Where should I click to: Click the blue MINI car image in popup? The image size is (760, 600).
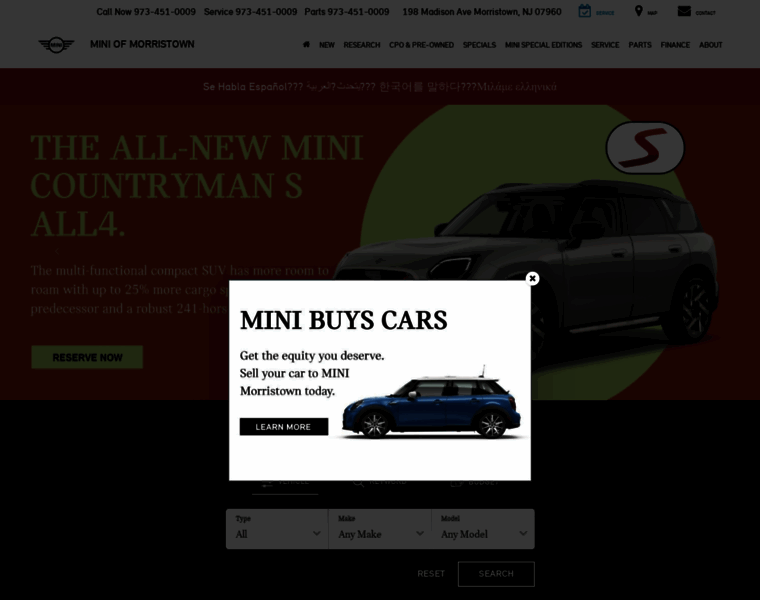coord(431,403)
